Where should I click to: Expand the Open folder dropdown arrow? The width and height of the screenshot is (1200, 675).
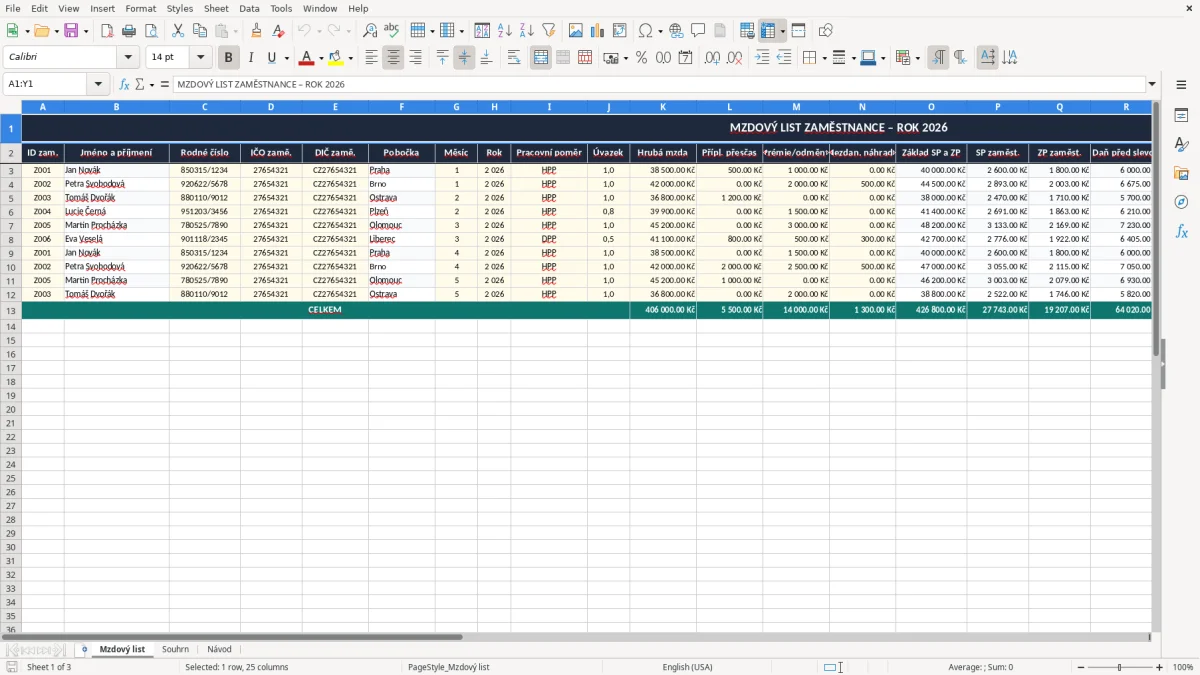click(x=55, y=31)
